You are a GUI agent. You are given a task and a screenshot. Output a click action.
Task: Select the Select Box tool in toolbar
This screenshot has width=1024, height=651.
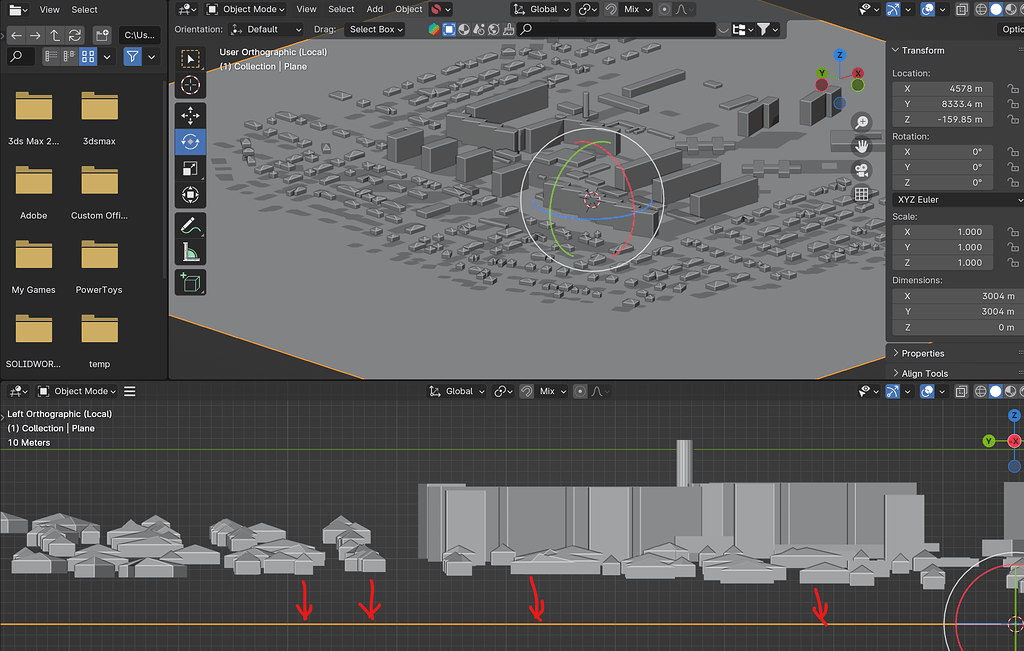tap(190, 59)
